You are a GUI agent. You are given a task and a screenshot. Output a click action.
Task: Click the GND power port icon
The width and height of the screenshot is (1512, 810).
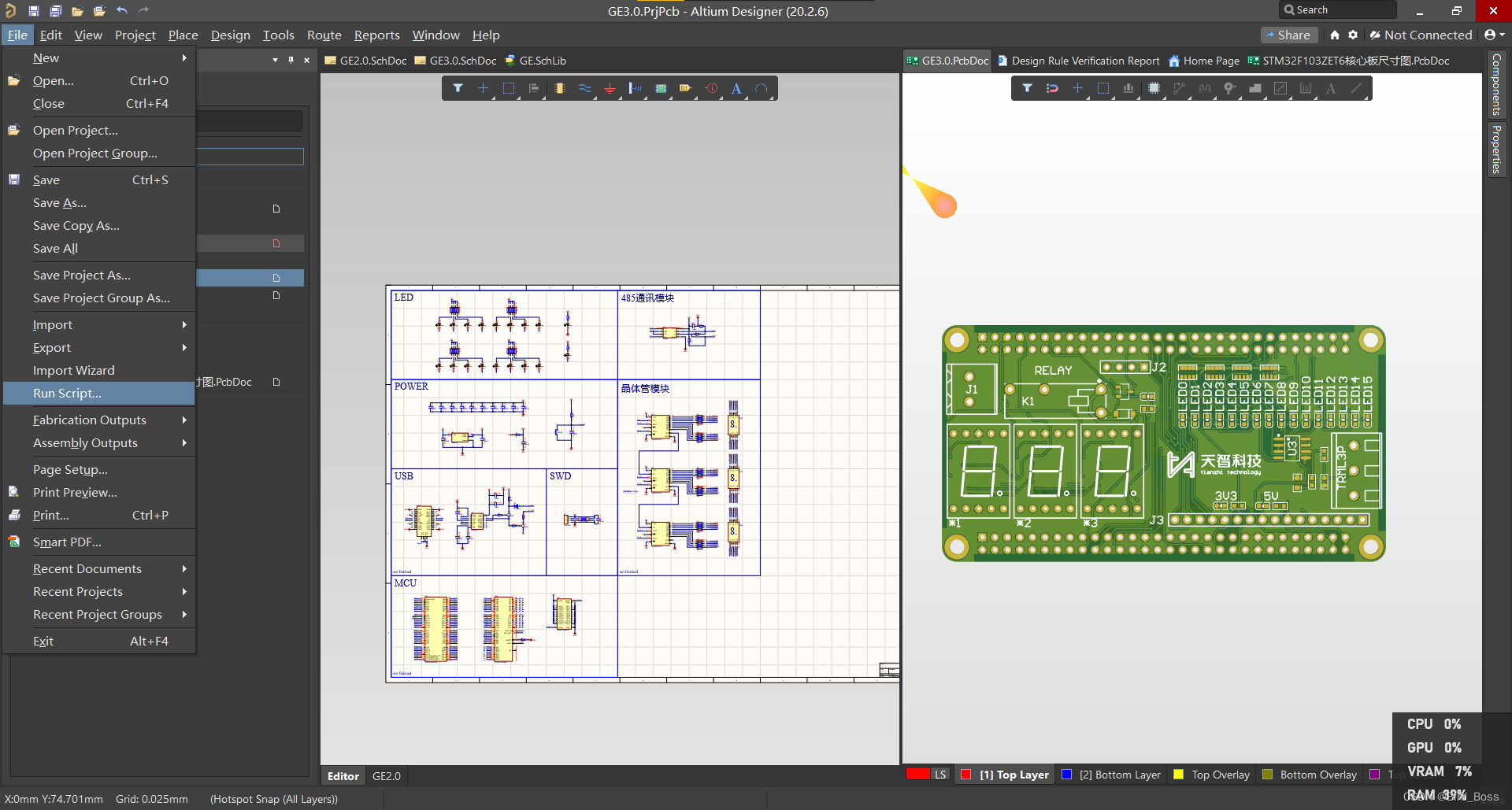coord(610,88)
